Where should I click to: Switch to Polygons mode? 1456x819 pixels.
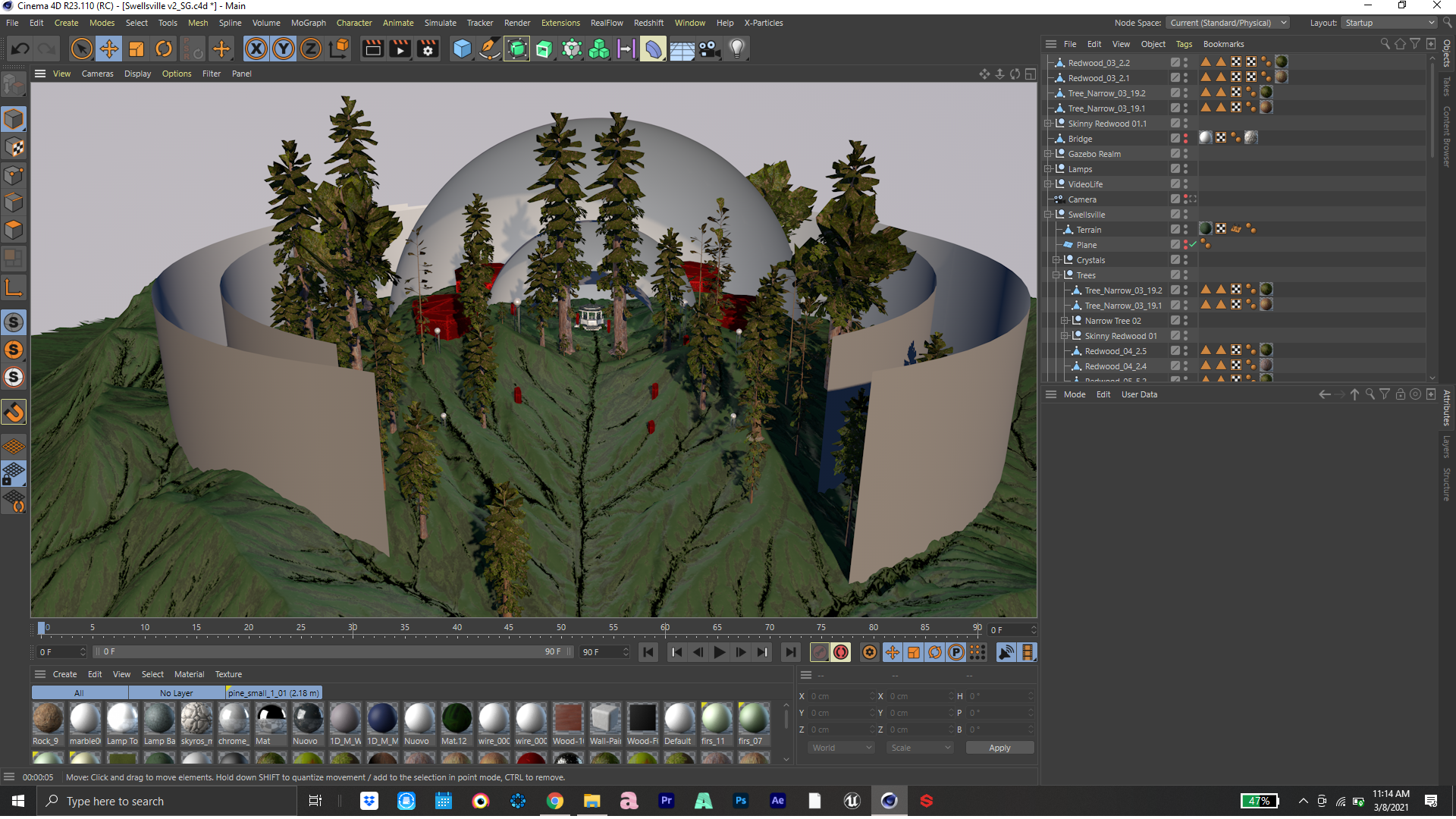coord(14,230)
